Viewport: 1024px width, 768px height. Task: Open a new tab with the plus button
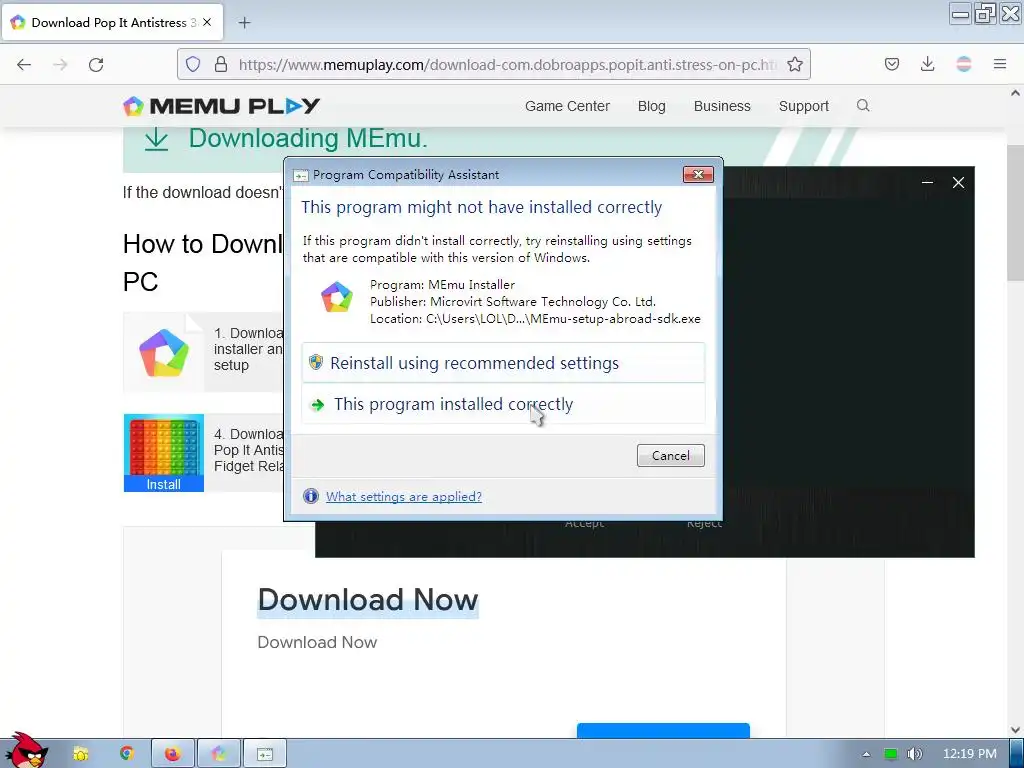pos(244,23)
